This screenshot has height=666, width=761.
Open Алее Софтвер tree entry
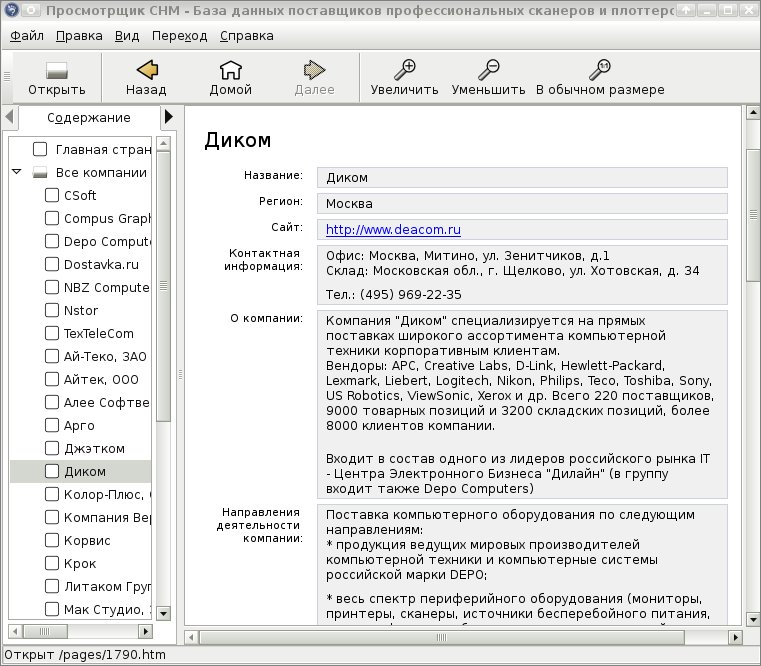coord(107,402)
